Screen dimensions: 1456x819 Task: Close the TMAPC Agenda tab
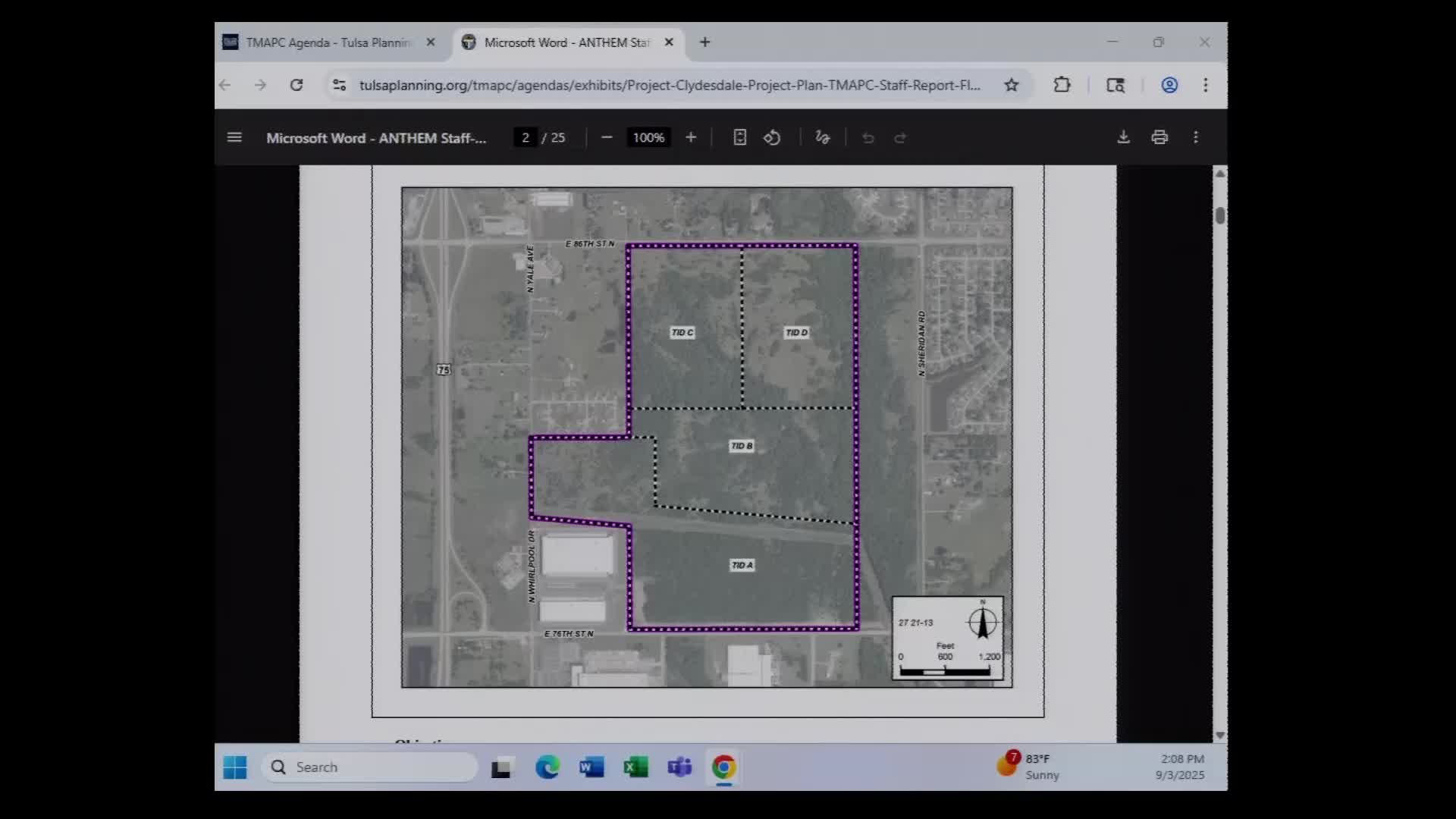click(431, 42)
